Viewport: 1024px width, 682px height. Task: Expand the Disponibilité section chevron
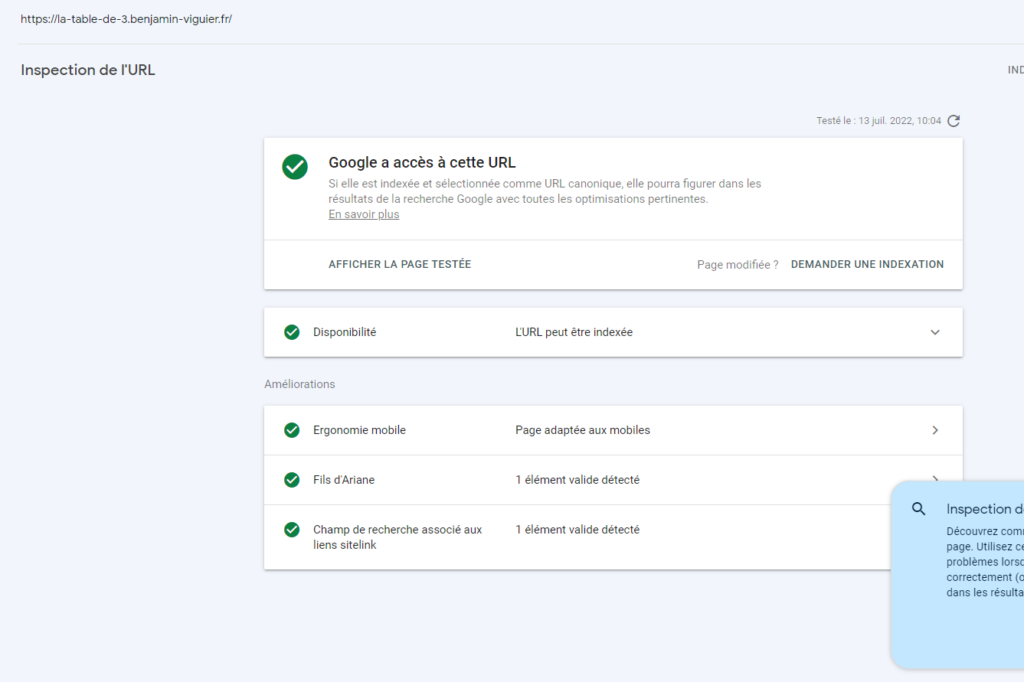pos(935,332)
